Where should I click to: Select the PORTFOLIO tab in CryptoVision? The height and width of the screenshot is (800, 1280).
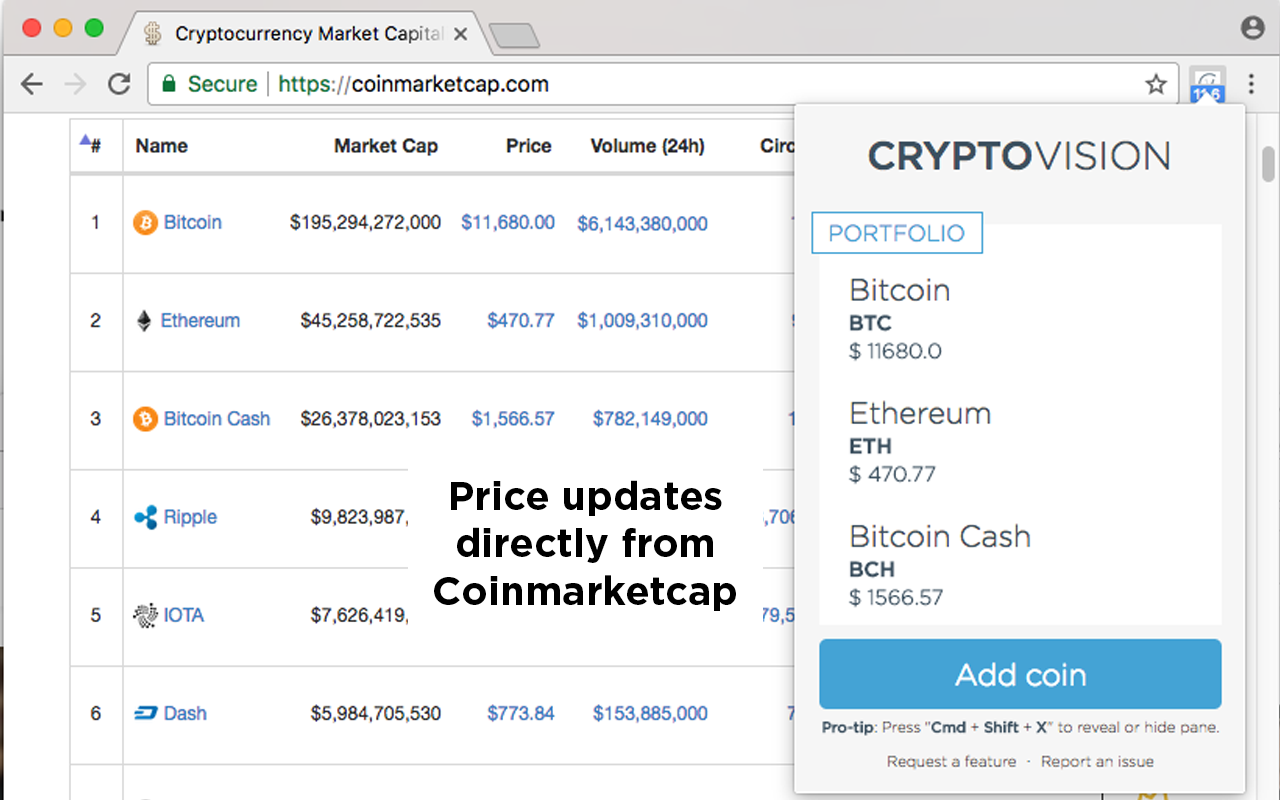897,233
